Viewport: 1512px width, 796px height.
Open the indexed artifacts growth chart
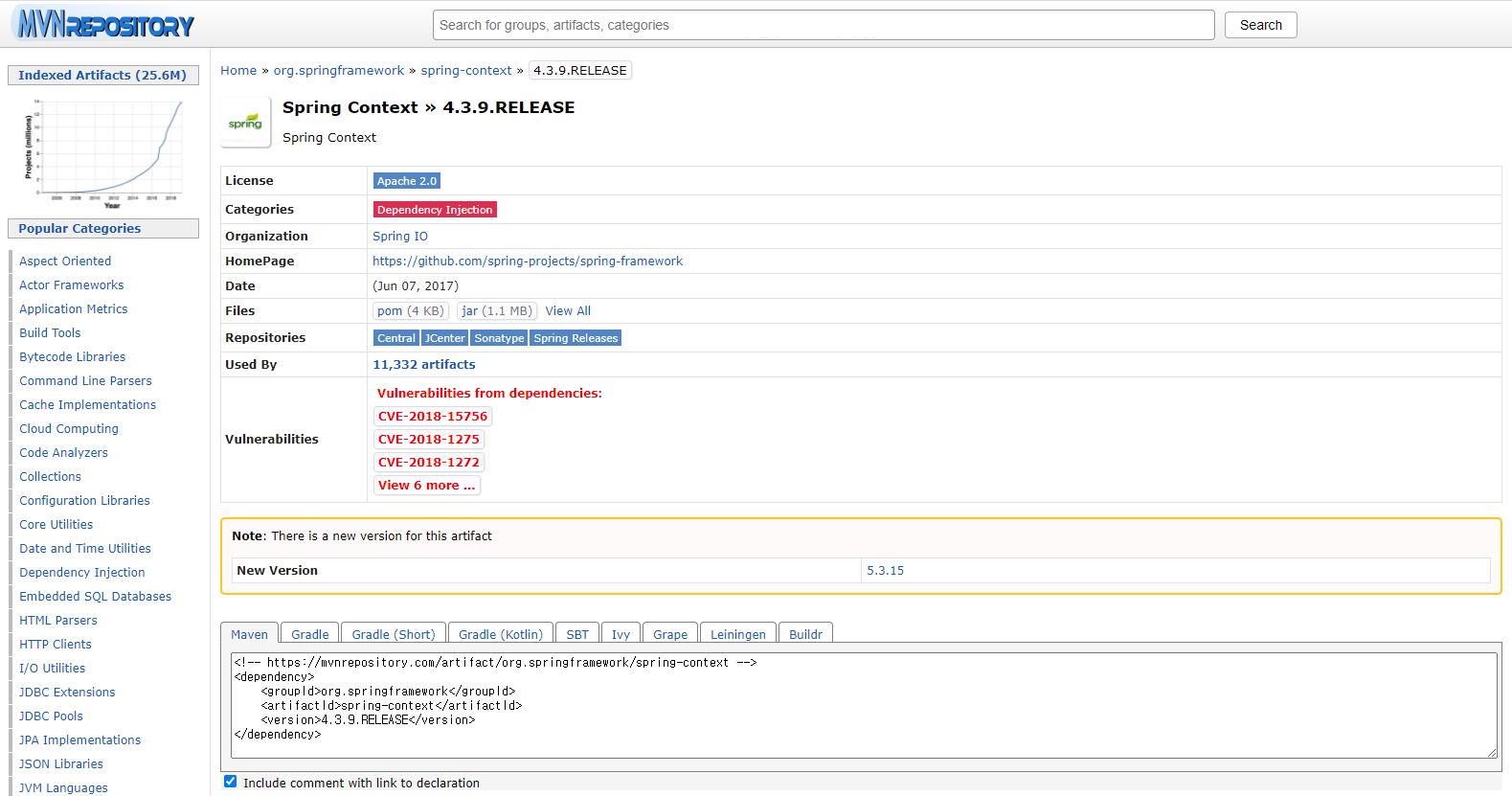[x=103, y=150]
